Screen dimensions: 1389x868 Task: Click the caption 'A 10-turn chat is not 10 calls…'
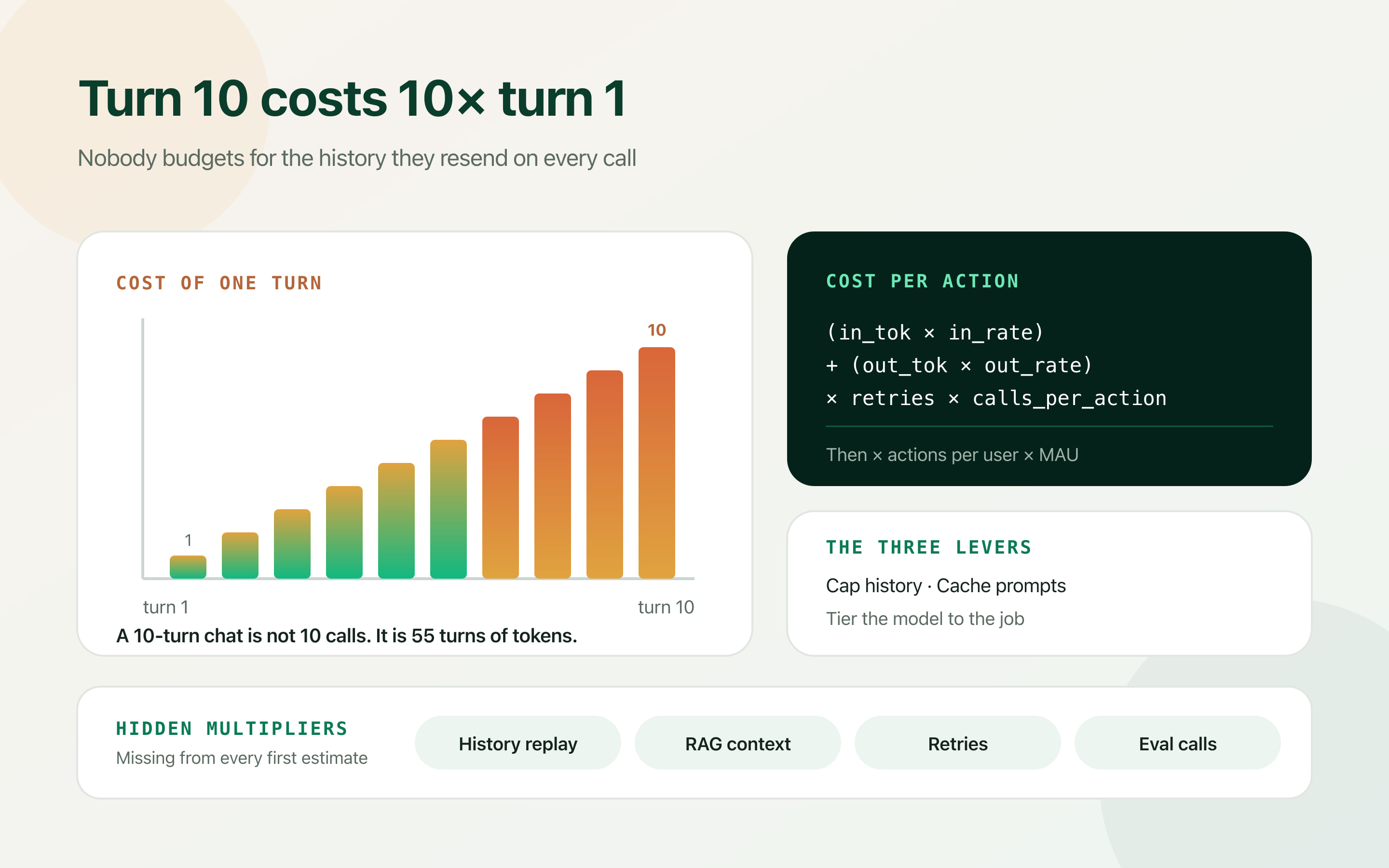pos(347,636)
